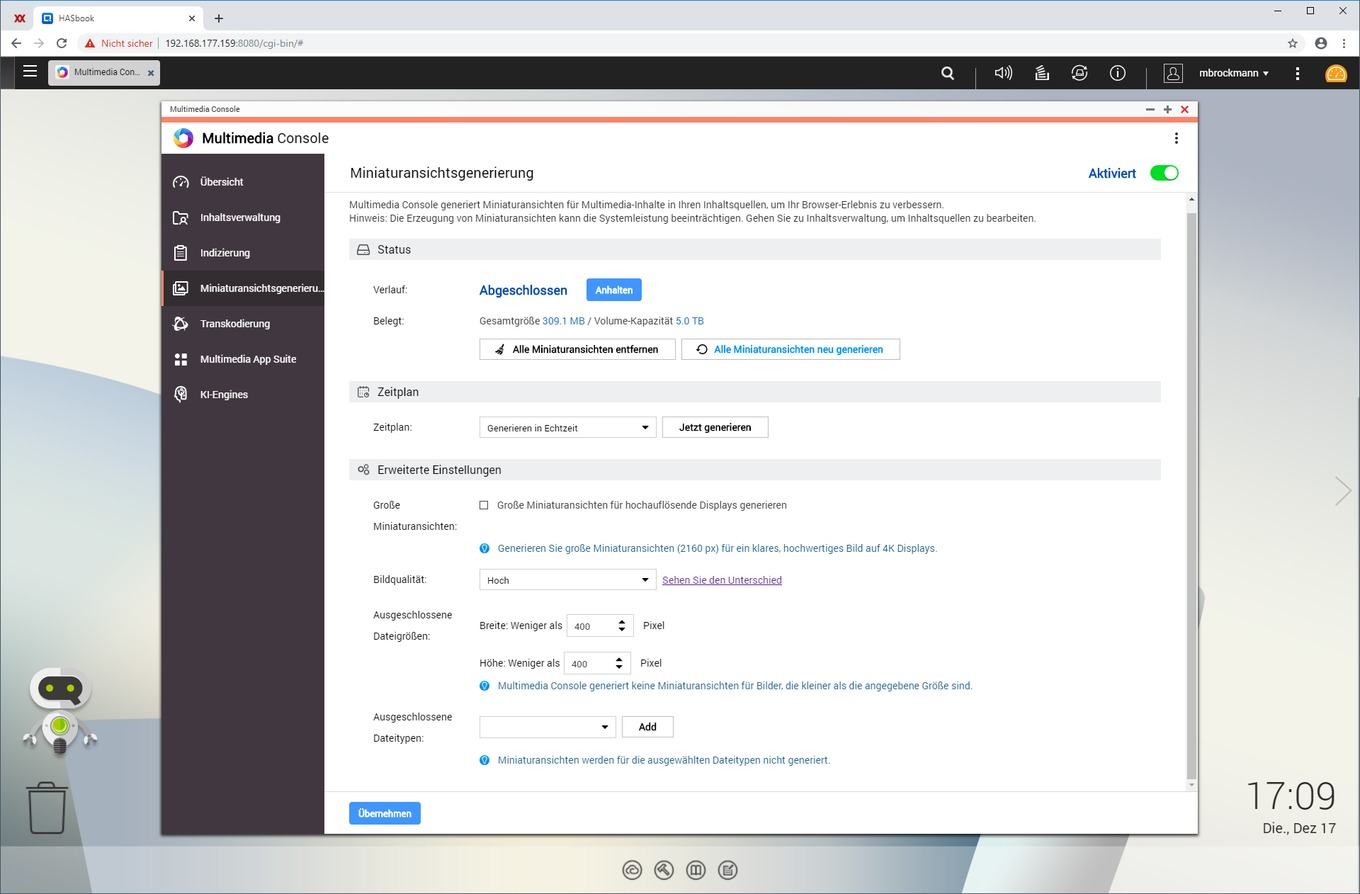
Task: Open Transkodierung in the sidebar
Action: point(243,324)
